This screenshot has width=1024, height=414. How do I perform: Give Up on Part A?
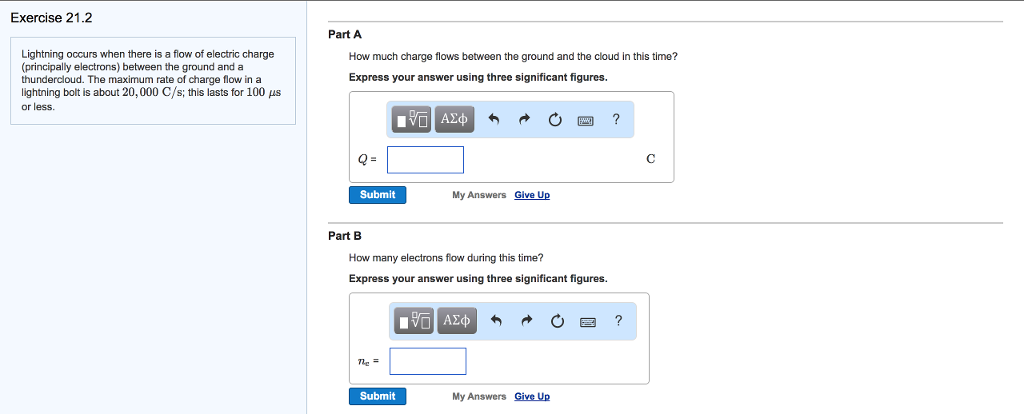coord(532,195)
